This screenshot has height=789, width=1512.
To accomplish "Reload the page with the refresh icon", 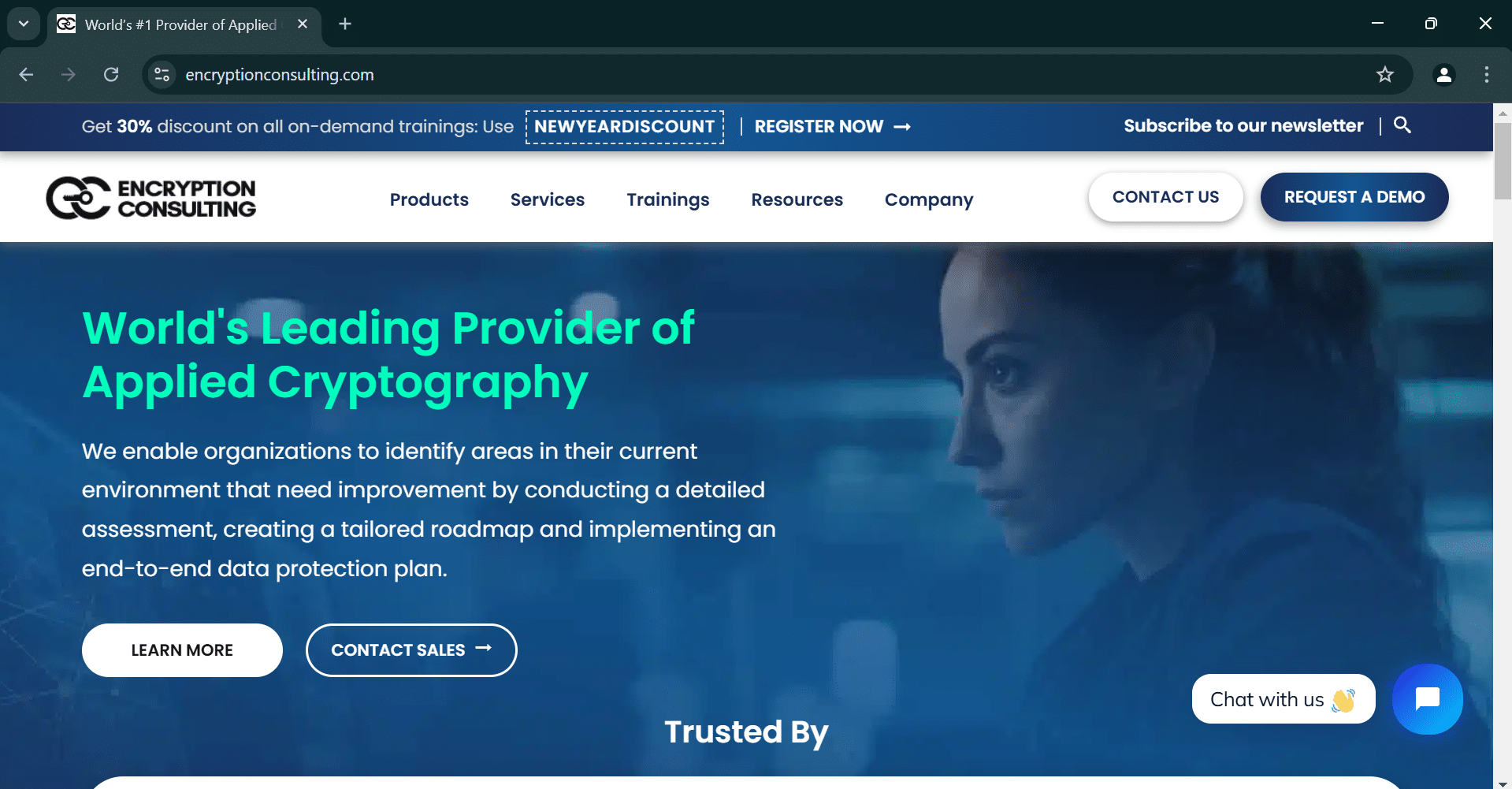I will [x=111, y=75].
